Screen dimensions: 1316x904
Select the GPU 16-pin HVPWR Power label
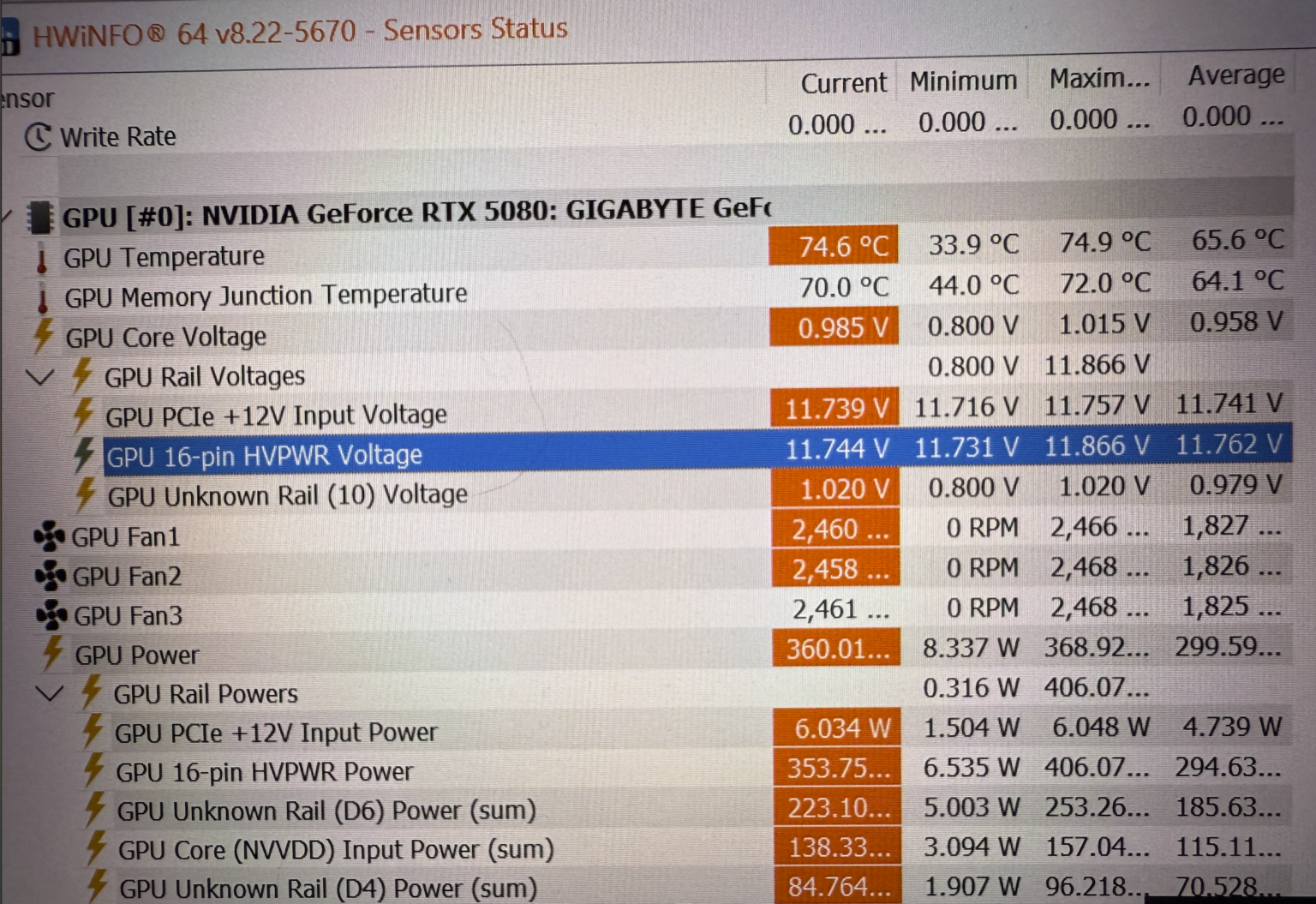tap(264, 771)
